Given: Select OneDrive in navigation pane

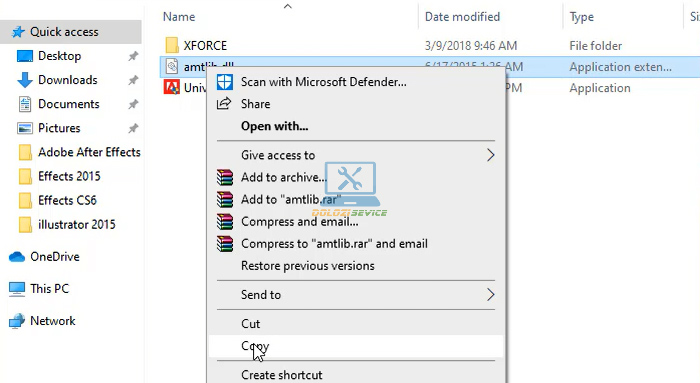Looking at the screenshot, I should tap(55, 257).
